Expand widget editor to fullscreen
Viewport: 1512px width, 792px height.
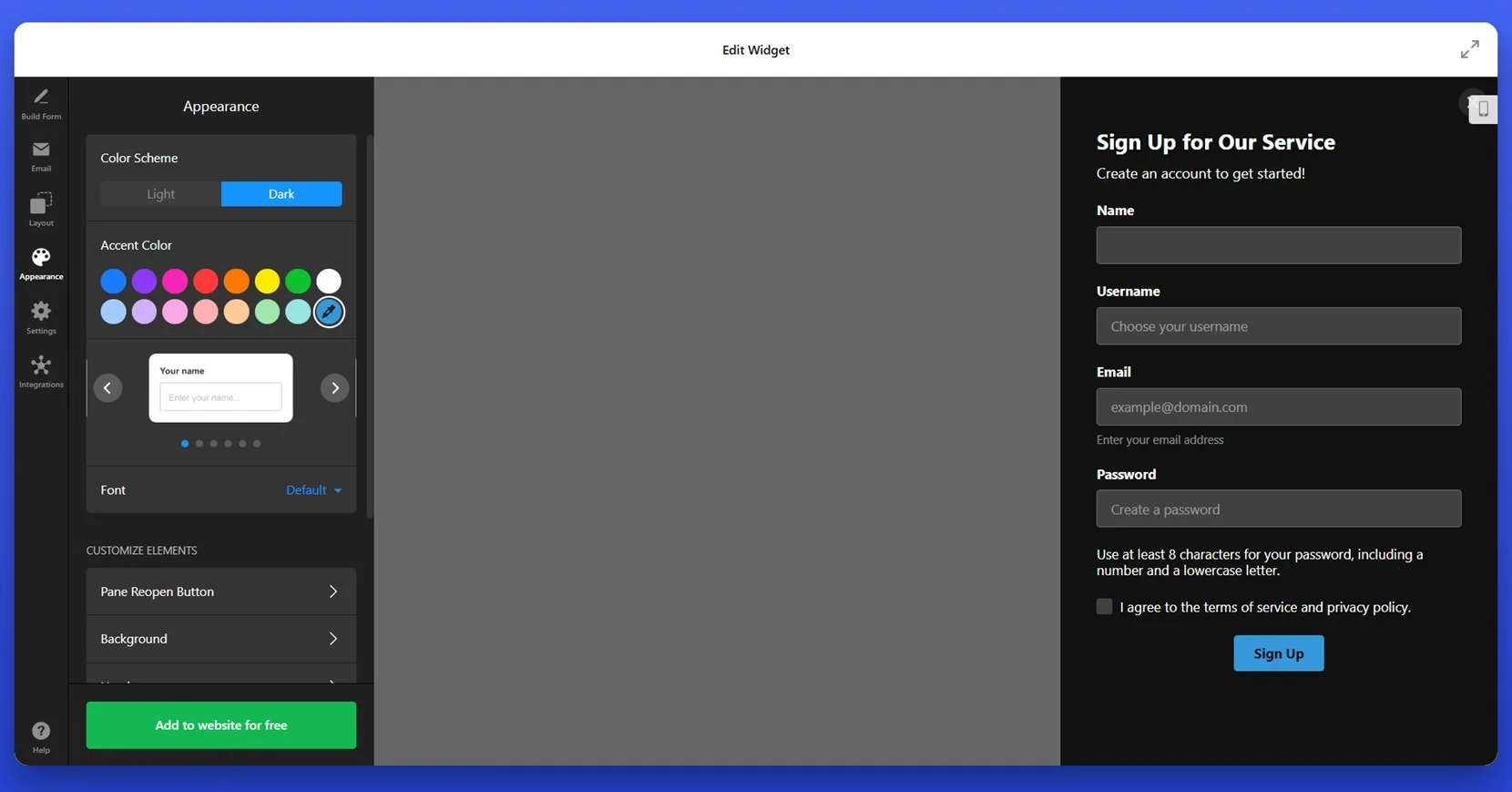[1469, 49]
